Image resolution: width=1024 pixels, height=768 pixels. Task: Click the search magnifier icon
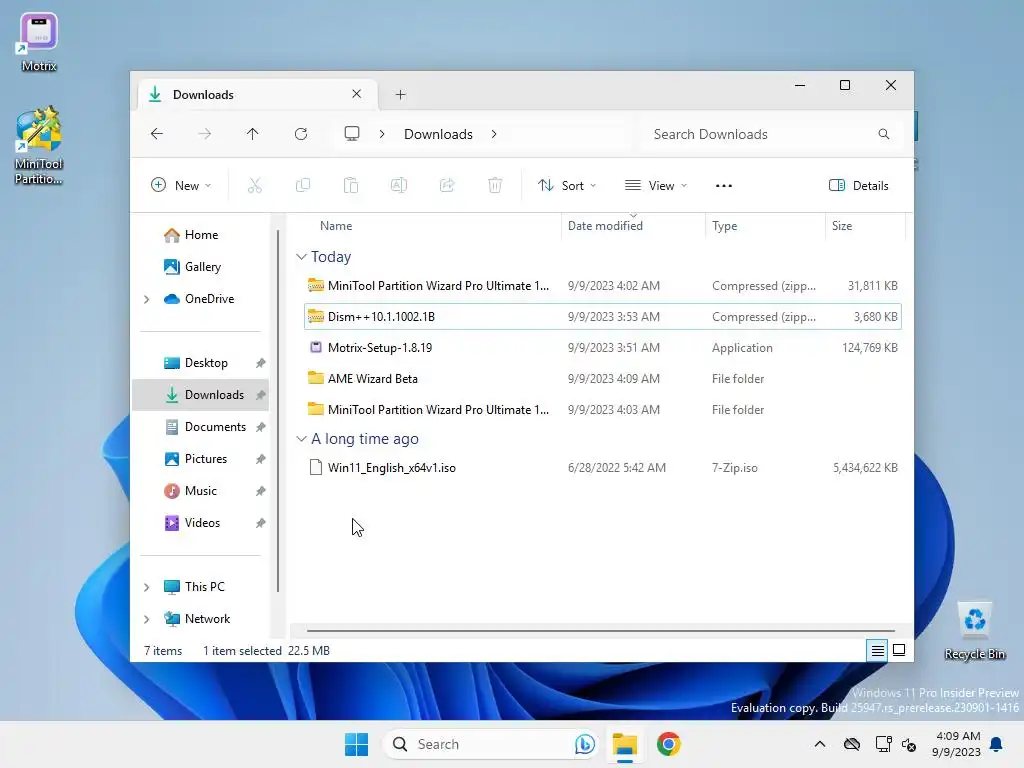pyautogui.click(x=884, y=134)
